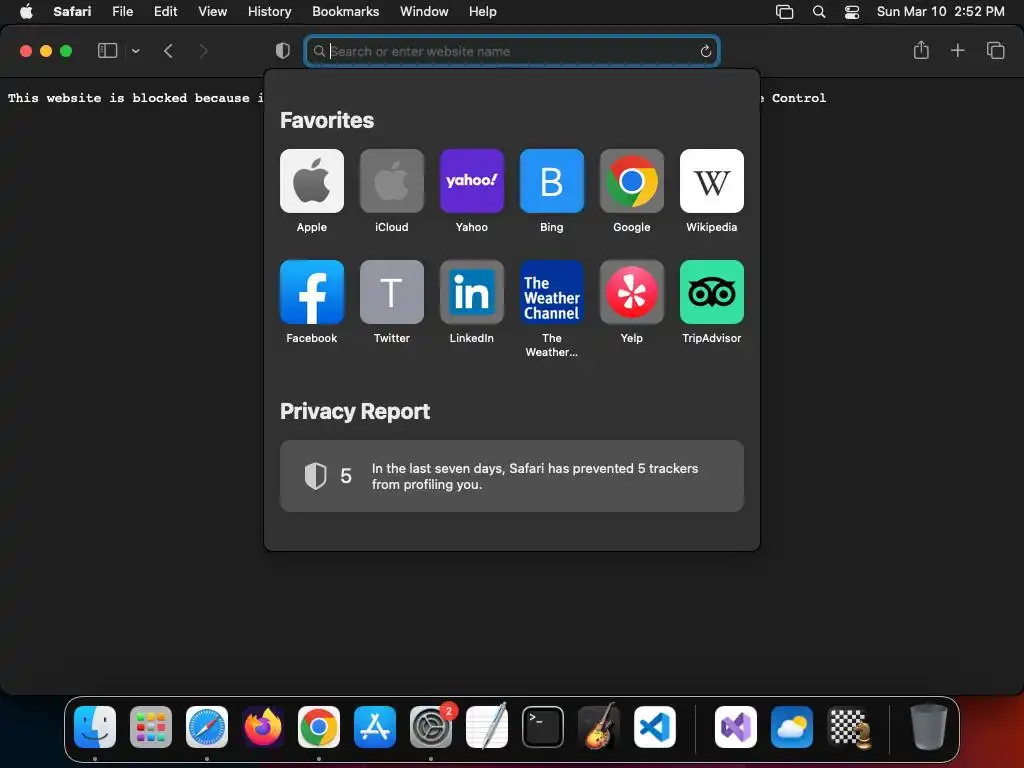1024x768 pixels.
Task: Open Control Center in the menu bar
Action: 852,12
